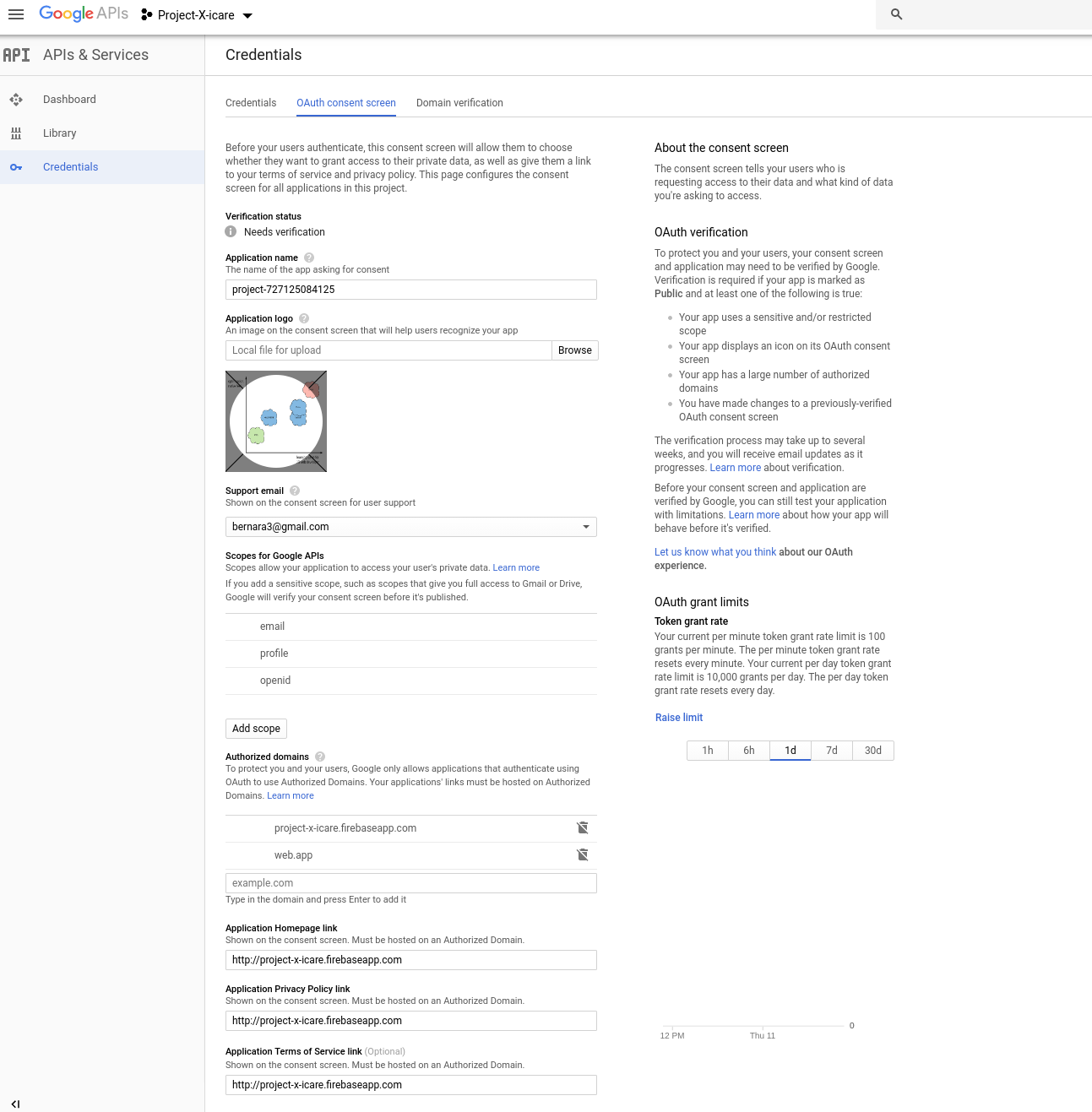Click the openid scope row
1092x1112 pixels.
411,681
